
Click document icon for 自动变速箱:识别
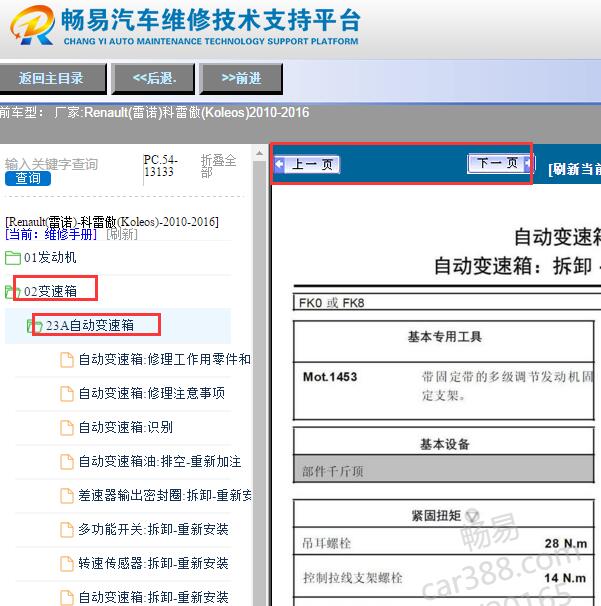click(x=67, y=427)
